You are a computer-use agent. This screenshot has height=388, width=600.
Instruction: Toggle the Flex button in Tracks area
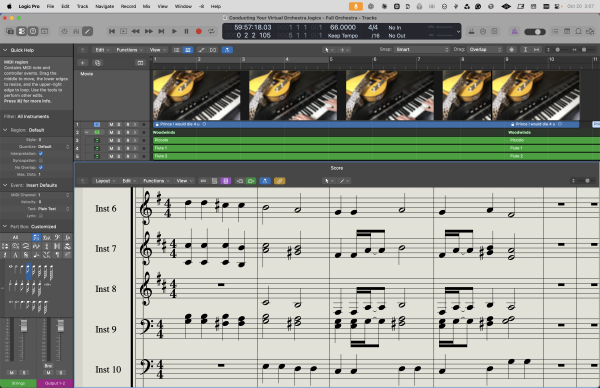[x=213, y=50]
